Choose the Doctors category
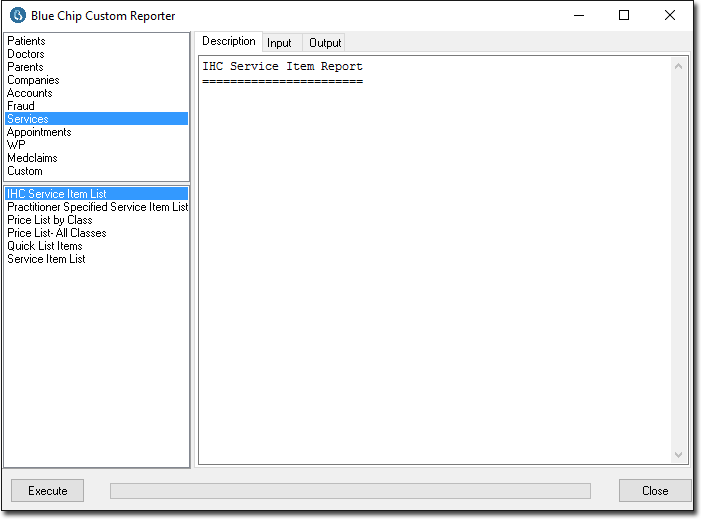Viewport: 701px width, 519px height. (25, 54)
